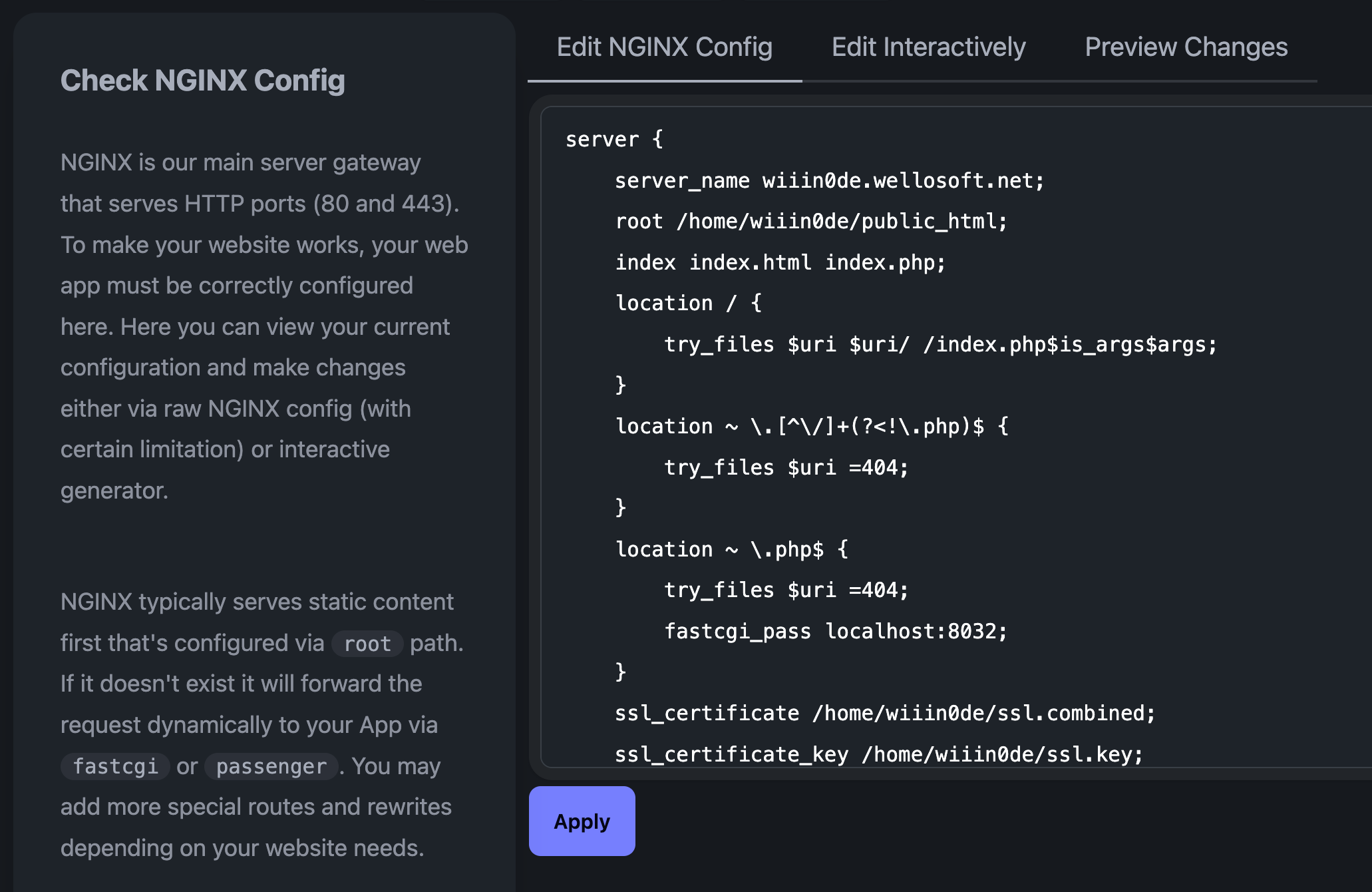Screen dimensions: 1372x892
Task: Click the ssl_certificate_key line
Action: (x=878, y=754)
